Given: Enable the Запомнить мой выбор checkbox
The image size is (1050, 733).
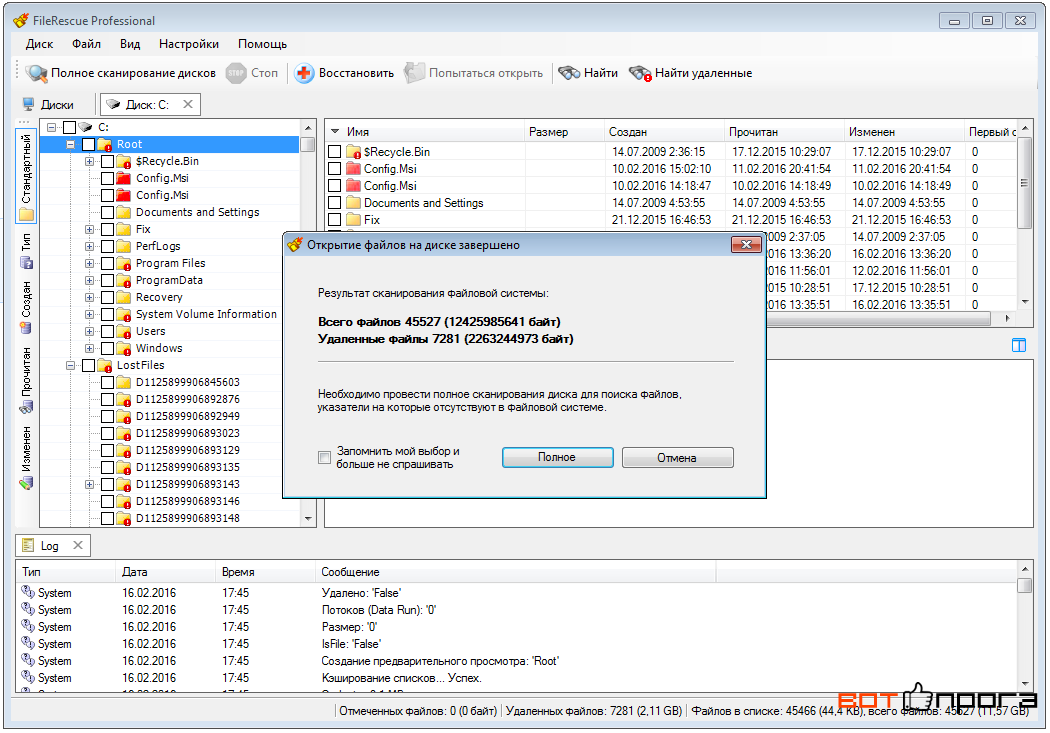Looking at the screenshot, I should (325, 458).
